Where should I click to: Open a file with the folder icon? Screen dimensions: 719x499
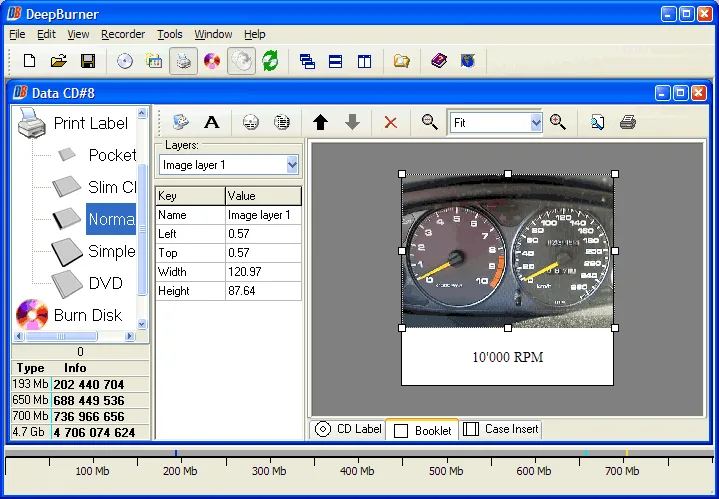(x=59, y=61)
